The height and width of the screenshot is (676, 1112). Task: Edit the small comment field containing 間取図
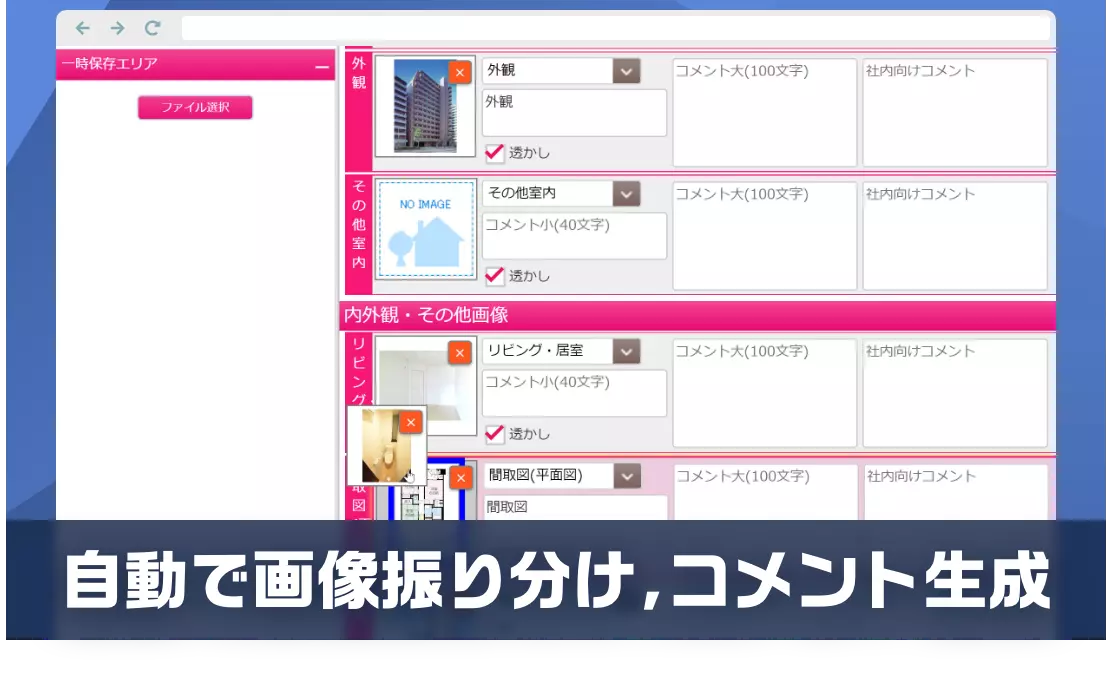point(574,508)
